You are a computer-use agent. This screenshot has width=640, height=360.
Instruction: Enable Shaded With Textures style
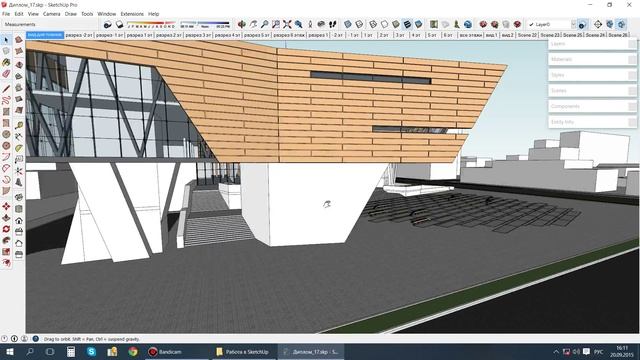(407, 24)
